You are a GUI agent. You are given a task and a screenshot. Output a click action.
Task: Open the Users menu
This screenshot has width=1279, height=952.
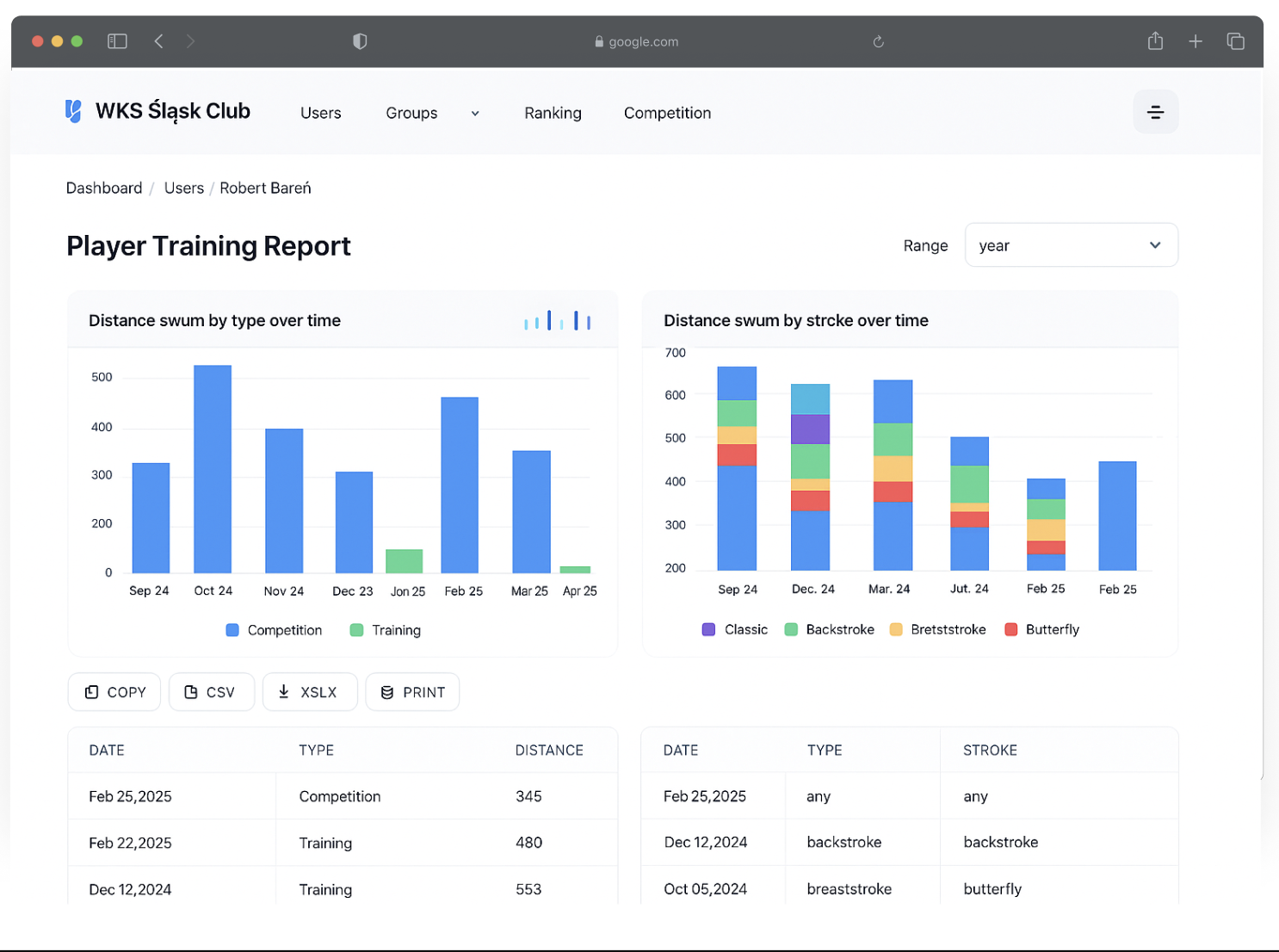pos(320,113)
